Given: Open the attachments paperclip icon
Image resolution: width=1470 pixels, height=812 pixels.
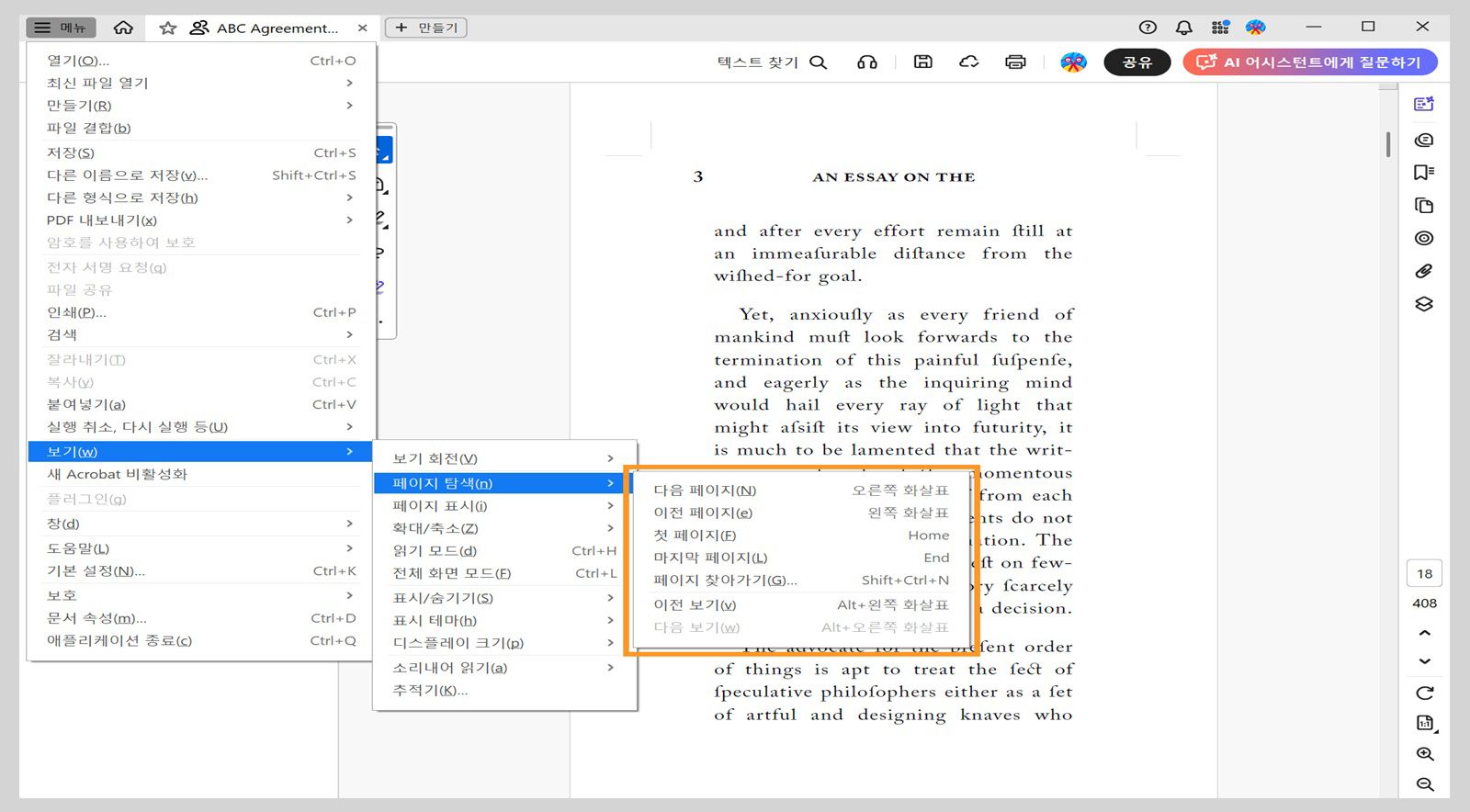Looking at the screenshot, I should click(x=1424, y=271).
